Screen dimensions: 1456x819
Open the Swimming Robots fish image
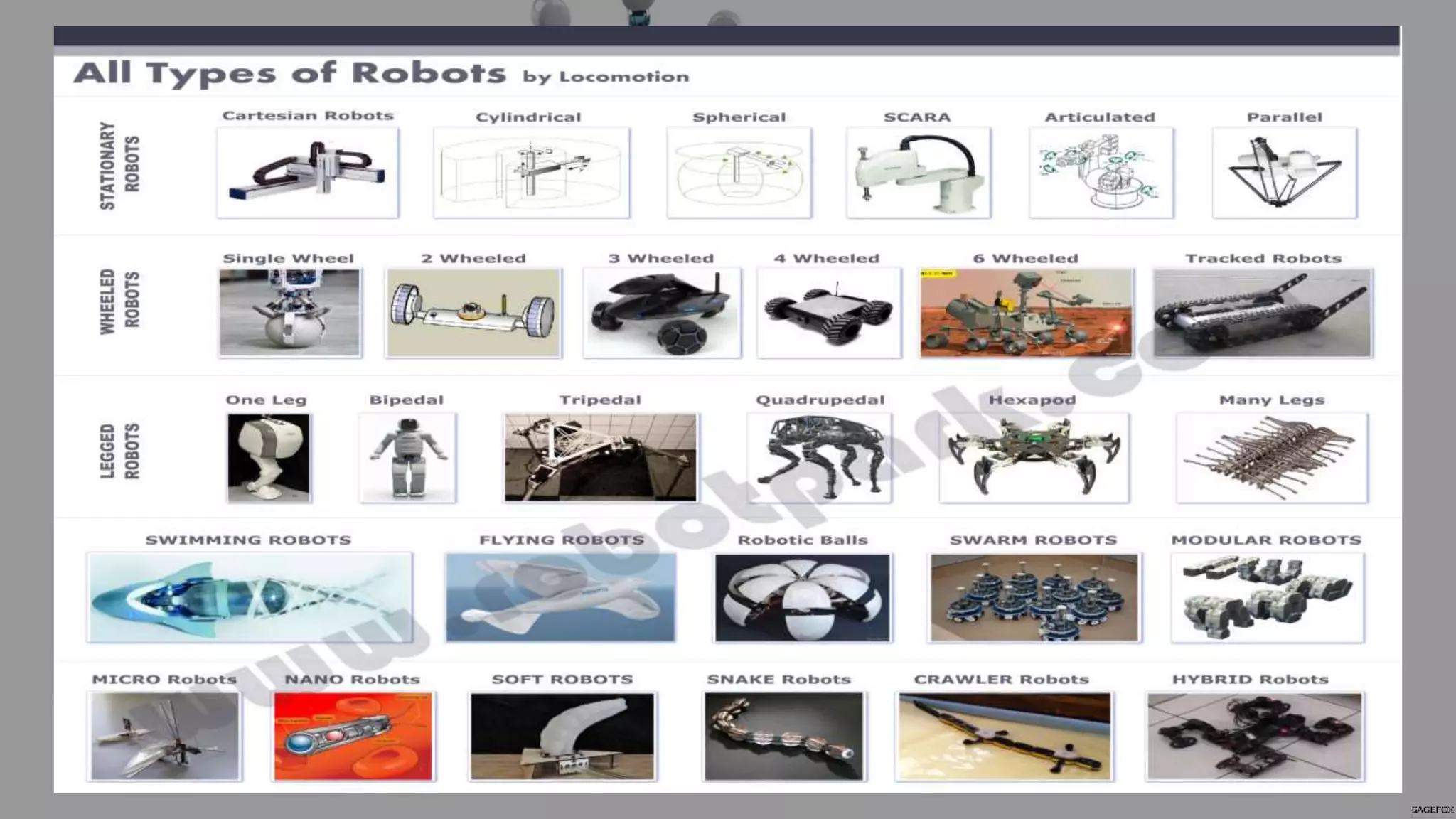[250, 597]
